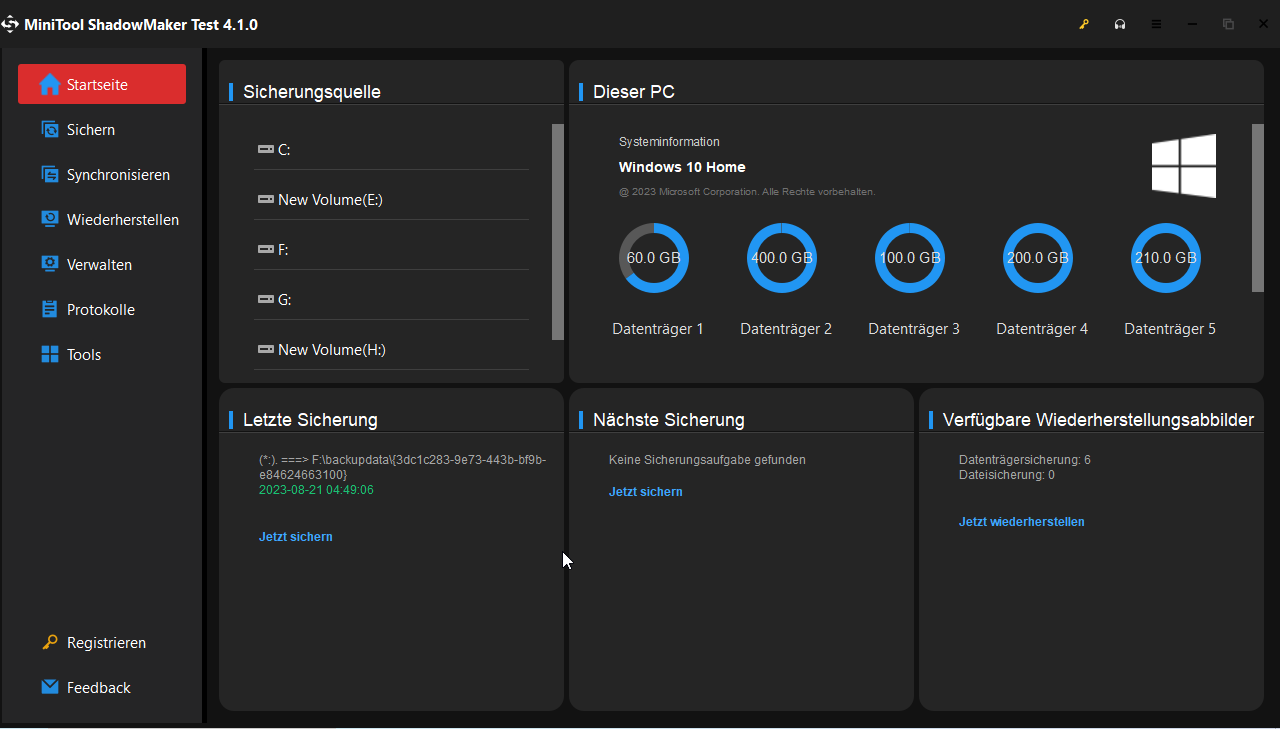Image resolution: width=1280 pixels, height=729 pixels.
Task: Select the Verwalten manage icon
Action: pyautogui.click(x=50, y=265)
